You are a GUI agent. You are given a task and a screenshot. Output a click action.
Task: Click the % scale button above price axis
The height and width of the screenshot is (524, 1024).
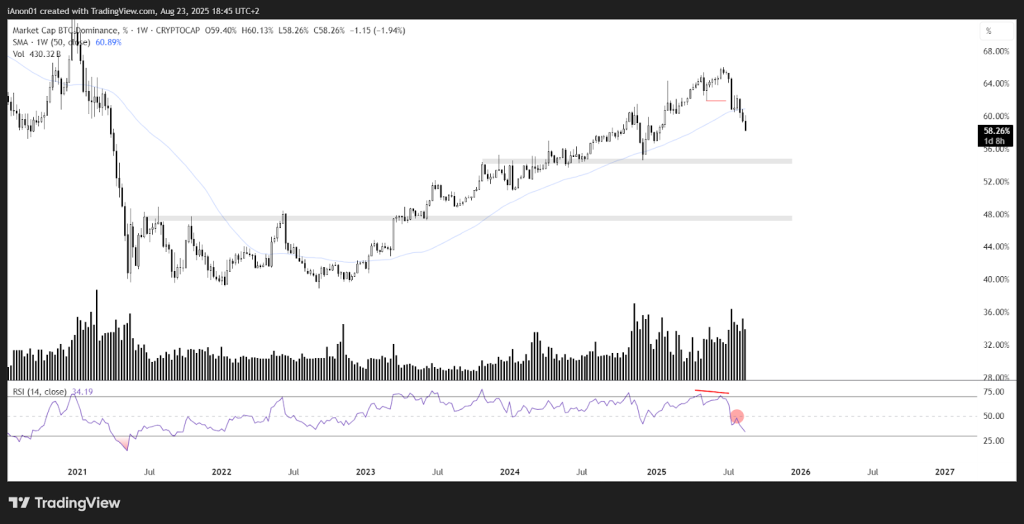click(988, 32)
